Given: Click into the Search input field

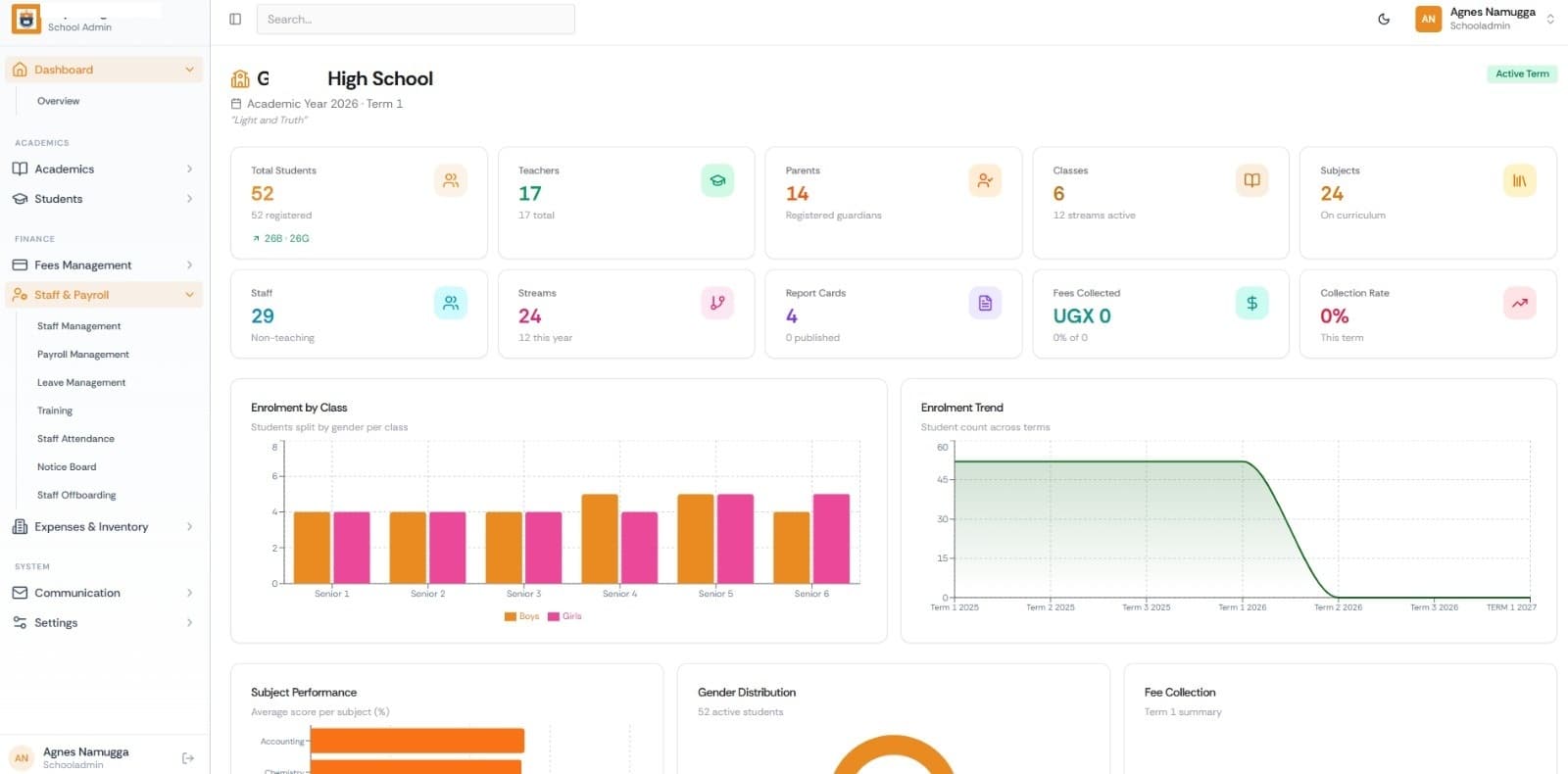Looking at the screenshot, I should click(416, 19).
